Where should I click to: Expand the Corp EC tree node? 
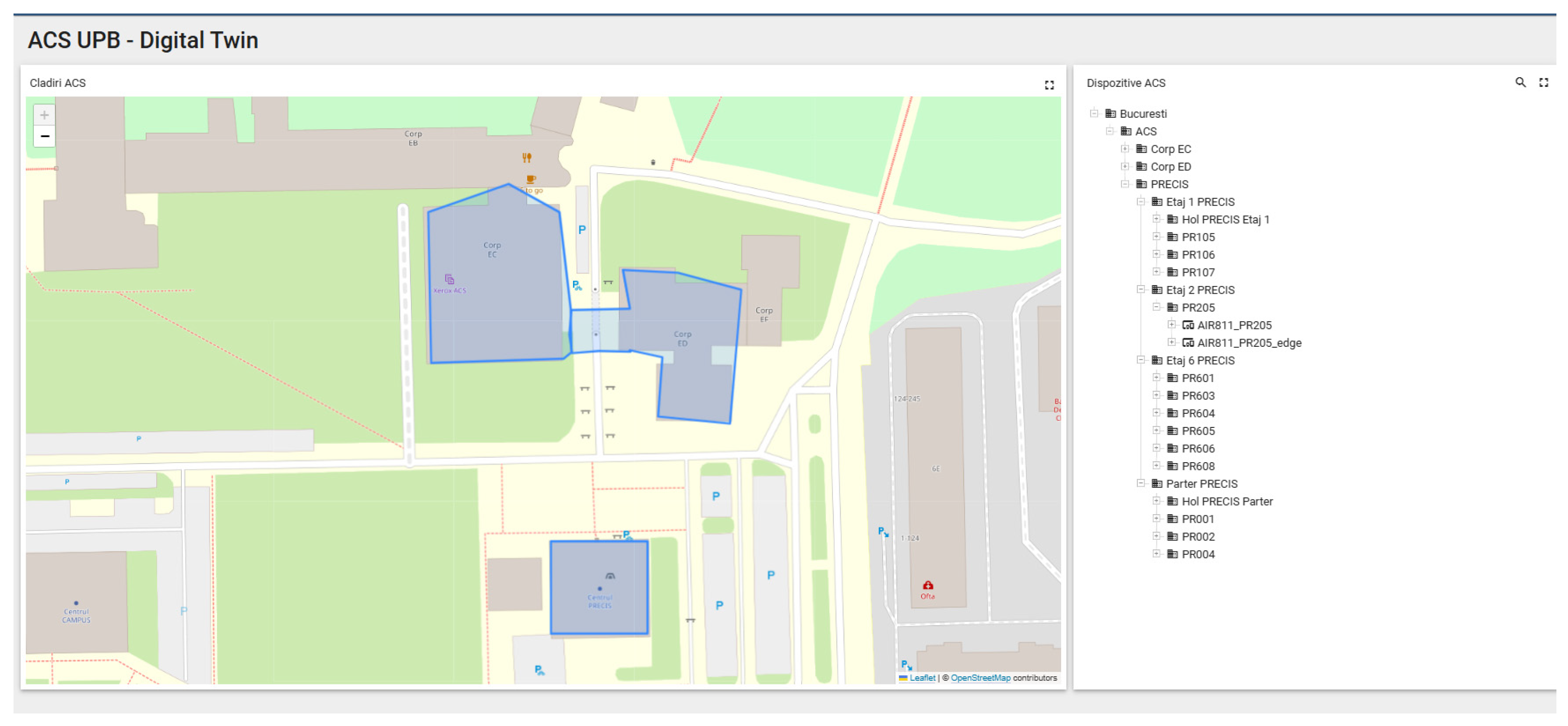pos(1125,149)
